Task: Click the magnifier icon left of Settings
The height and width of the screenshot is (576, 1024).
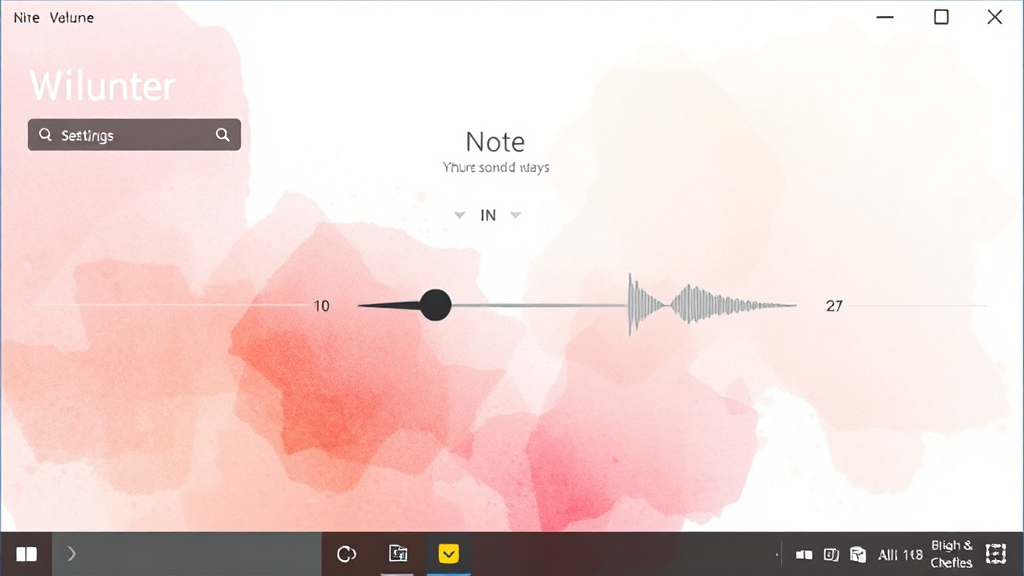Action: click(x=45, y=135)
